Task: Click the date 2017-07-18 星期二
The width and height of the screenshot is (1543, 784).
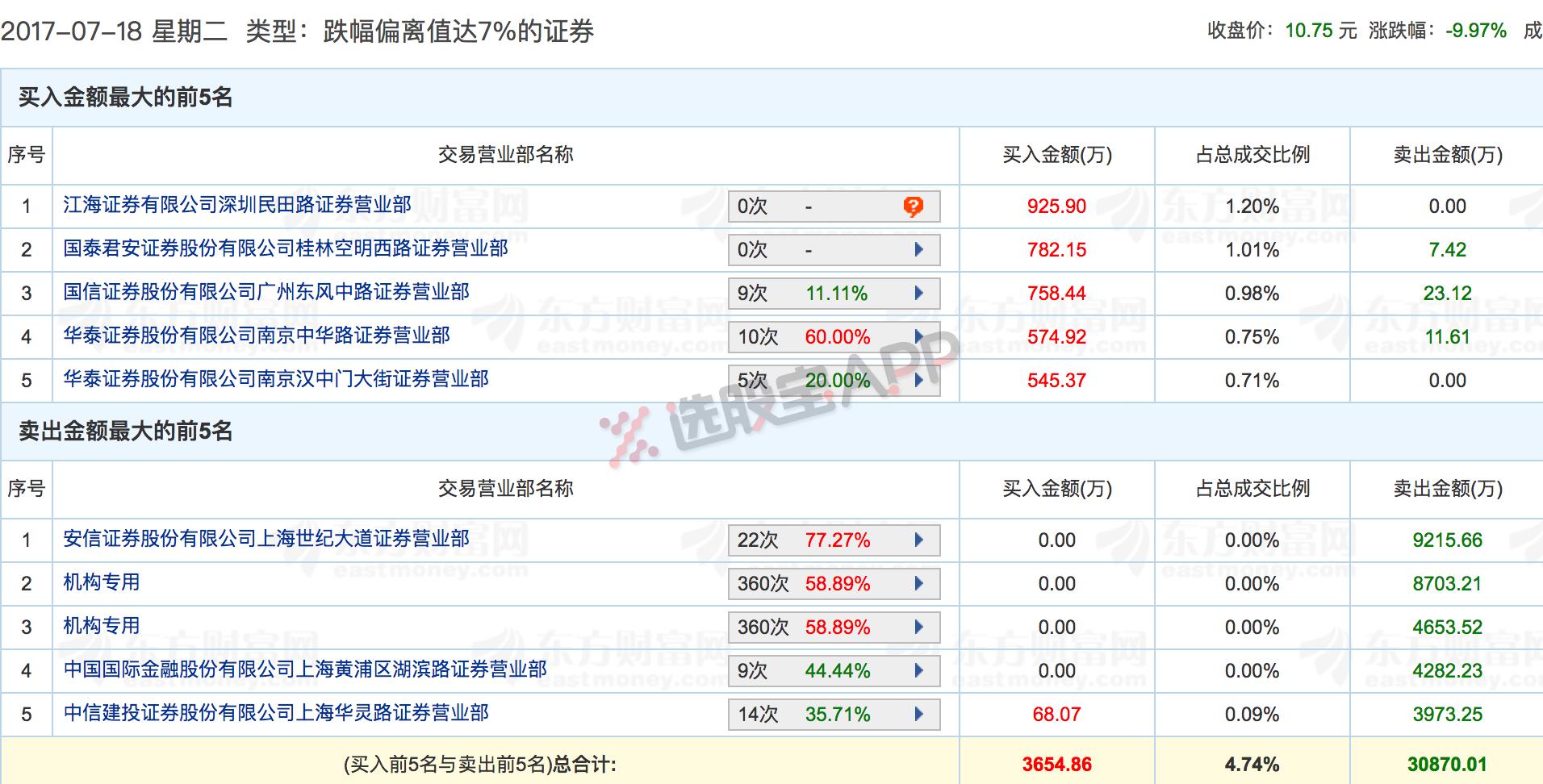Action: tap(114, 31)
